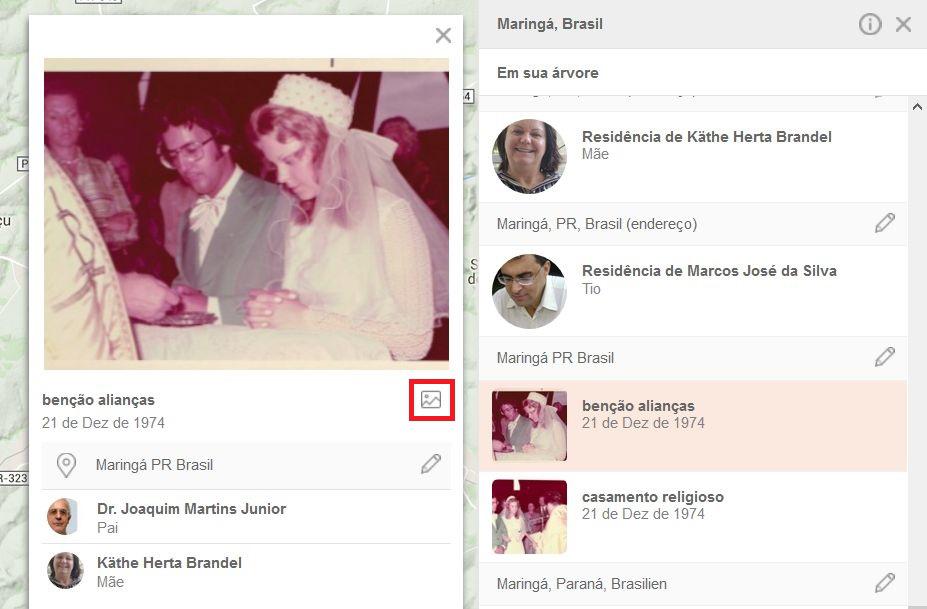Edit the Maringá, PR, Brasil (endereço) place
Viewport: 927px width, 609px height.
click(x=884, y=223)
